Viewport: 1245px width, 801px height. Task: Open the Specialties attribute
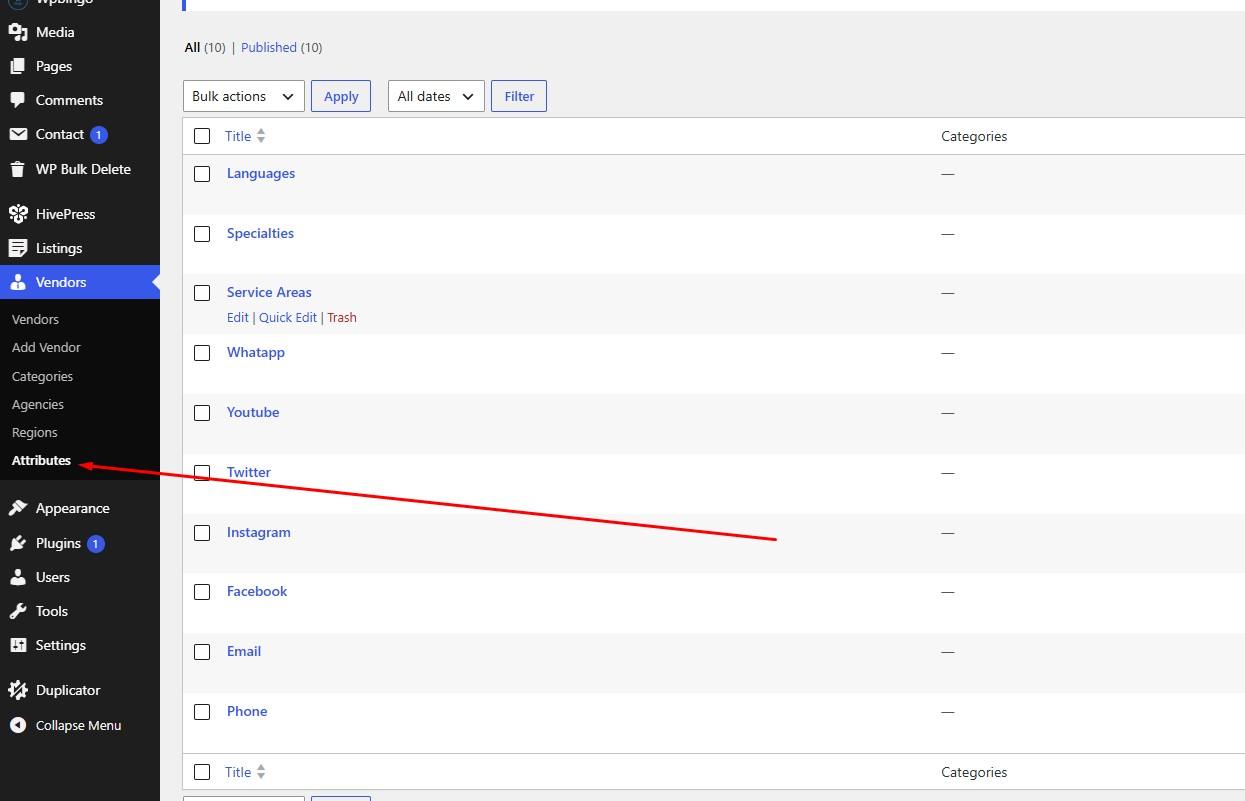pos(260,233)
